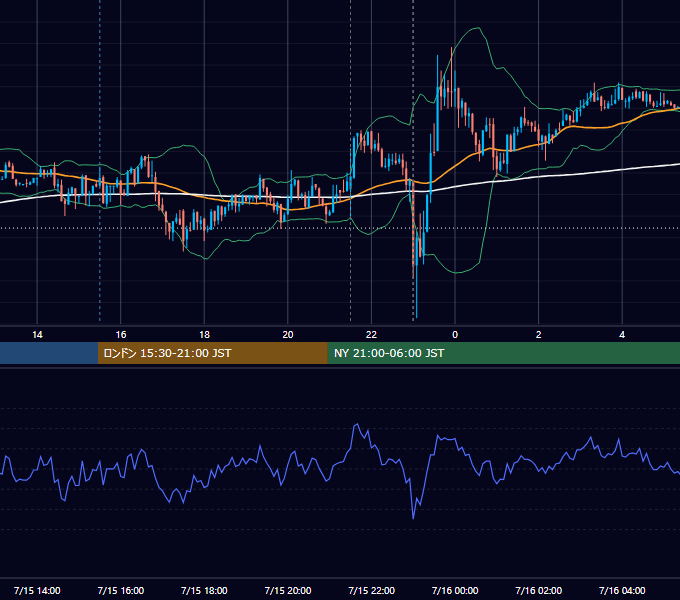
Task: Click the 7/15 20:00 time label
Action: [x=288, y=590]
